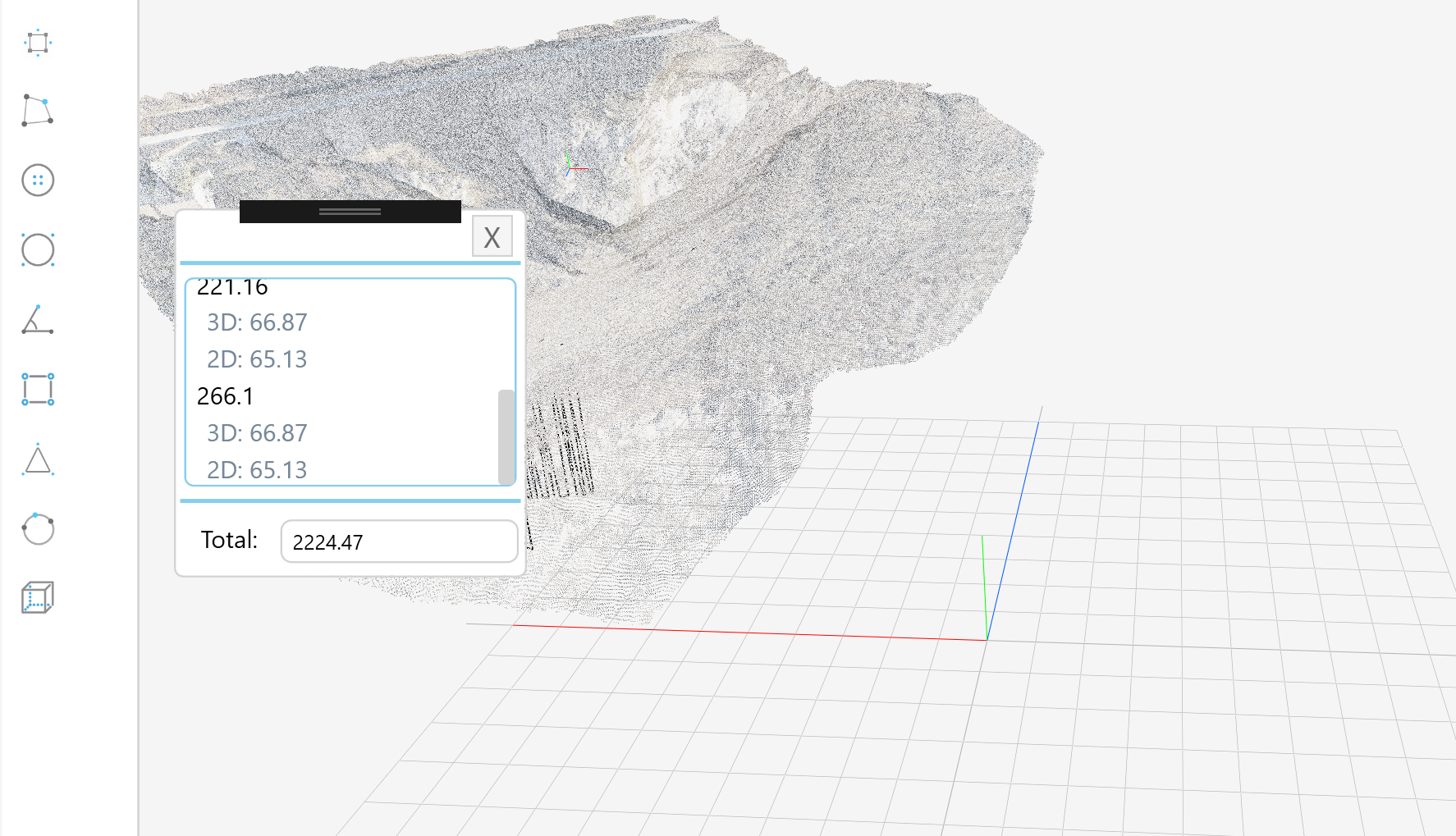The height and width of the screenshot is (836, 1456).
Task: Select the rectangle selection tool with dotted corners
Action: (38, 42)
